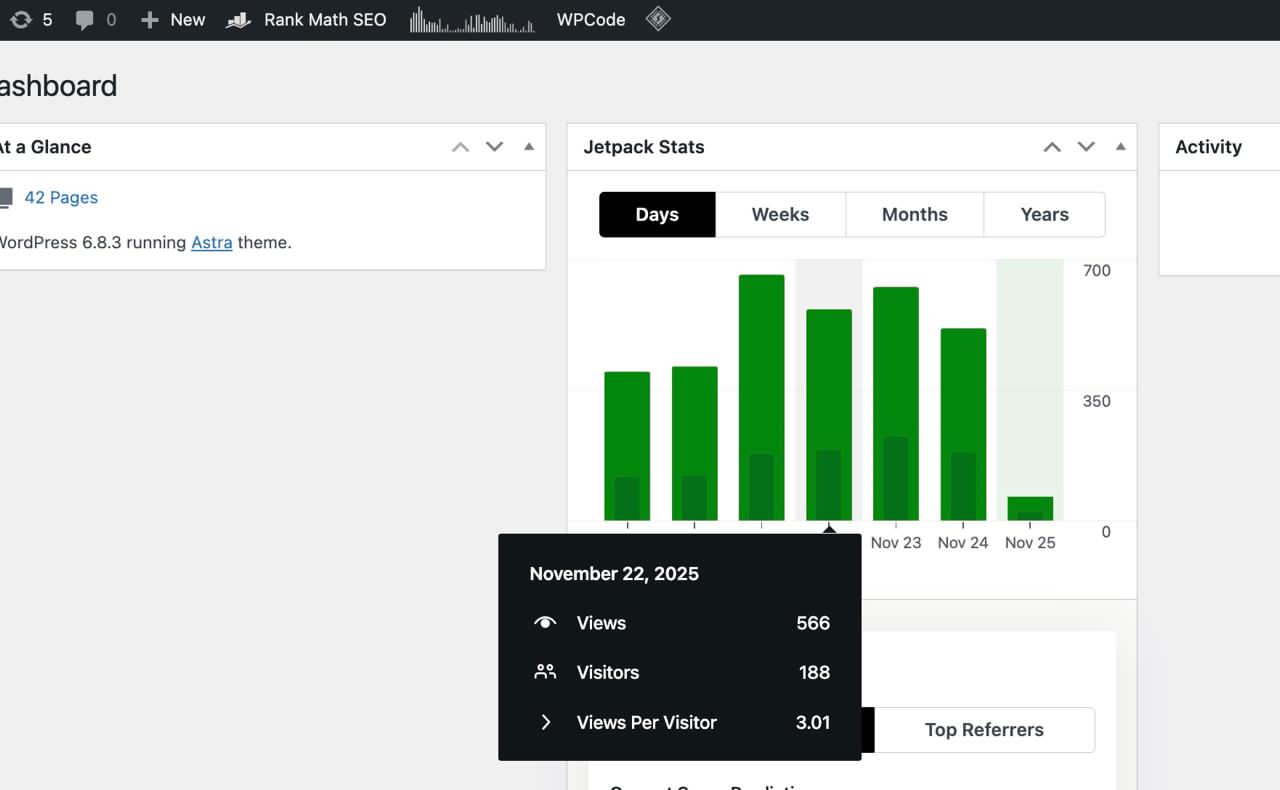
Task: Click the diamond-shaped icon next to WPCode
Action: tap(657, 19)
